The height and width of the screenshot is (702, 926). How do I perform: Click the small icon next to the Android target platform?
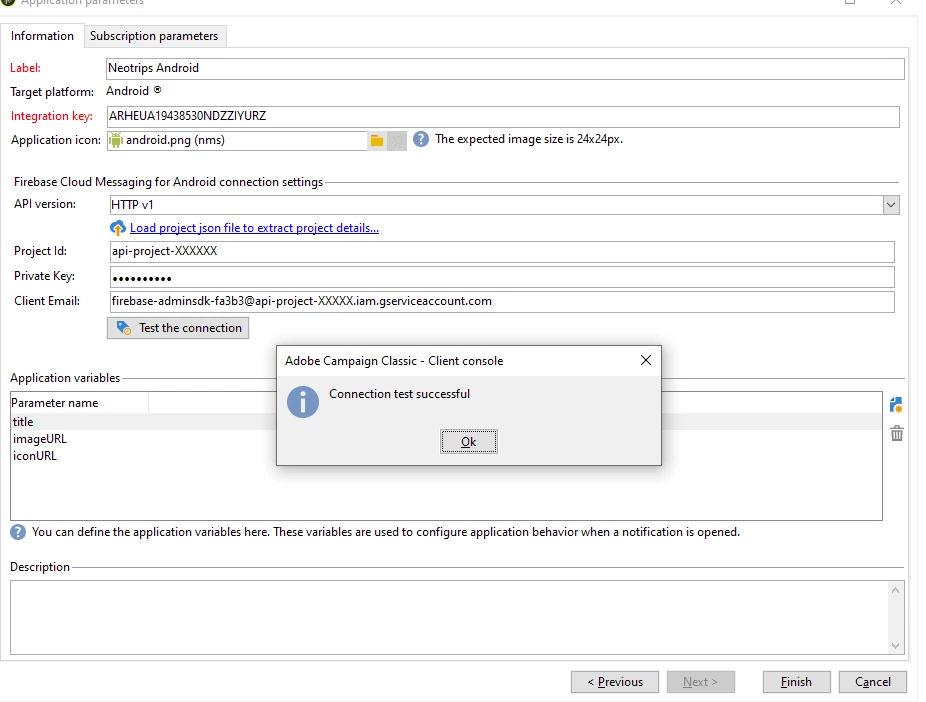click(x=157, y=90)
